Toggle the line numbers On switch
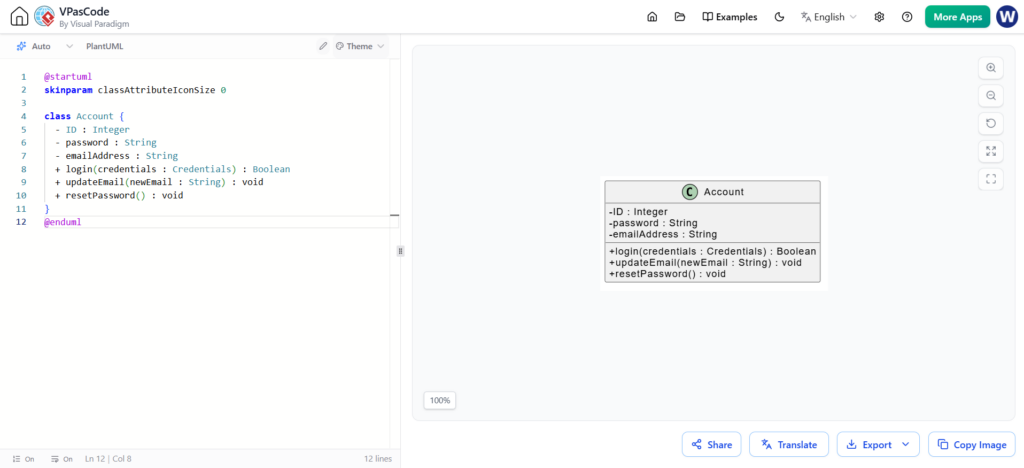 24,459
